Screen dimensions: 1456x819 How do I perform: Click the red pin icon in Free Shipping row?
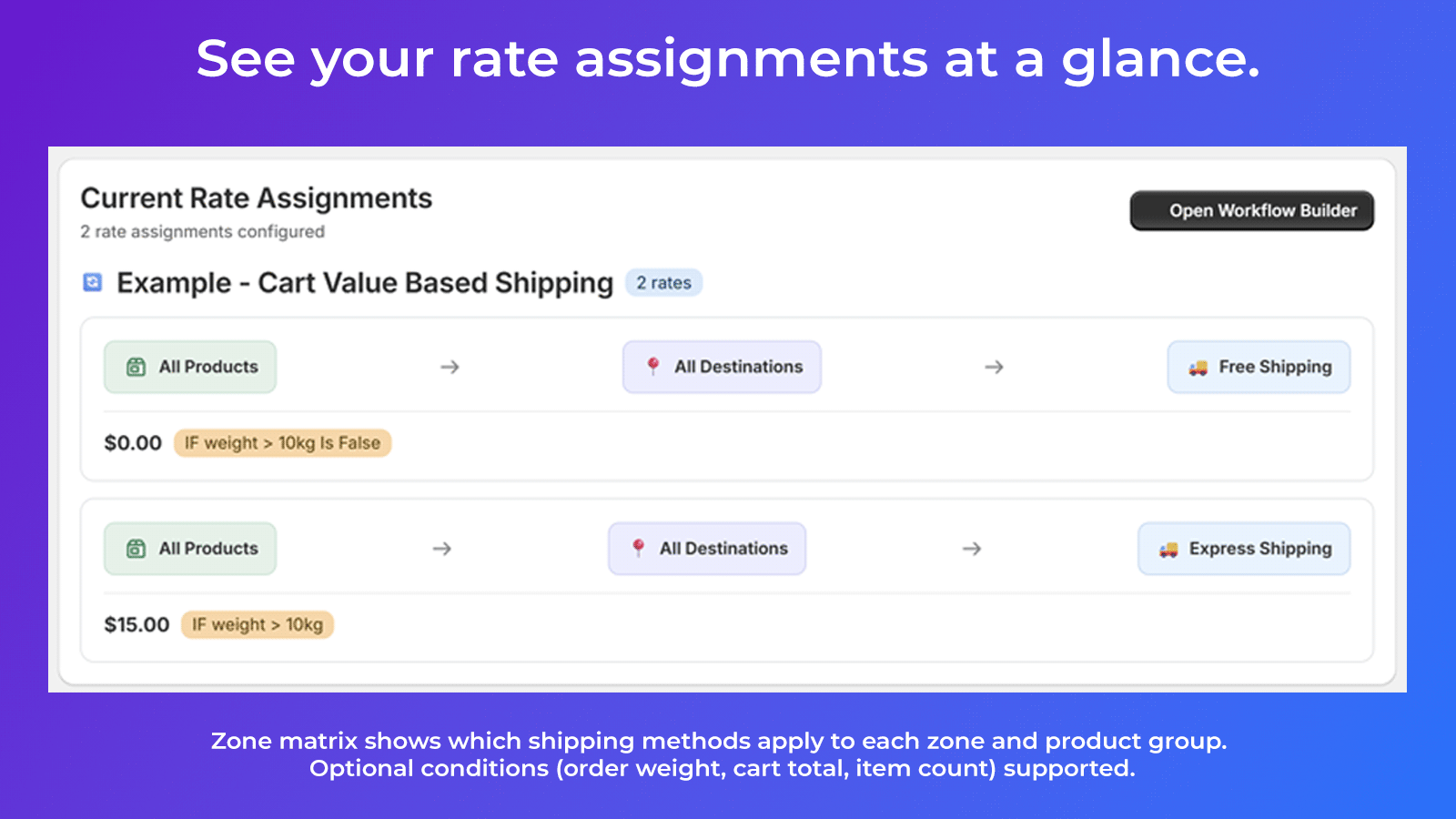pyautogui.click(x=652, y=367)
